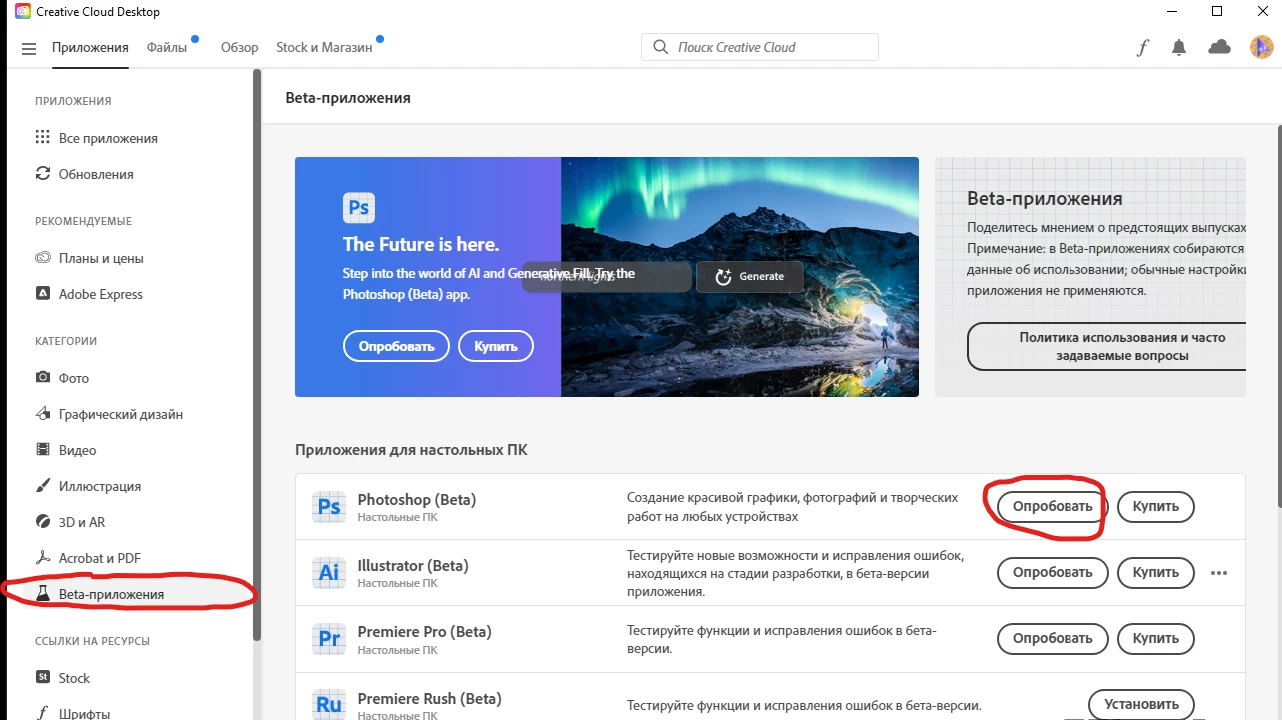
Task: Check cloud sync status icon
Action: 1219,47
